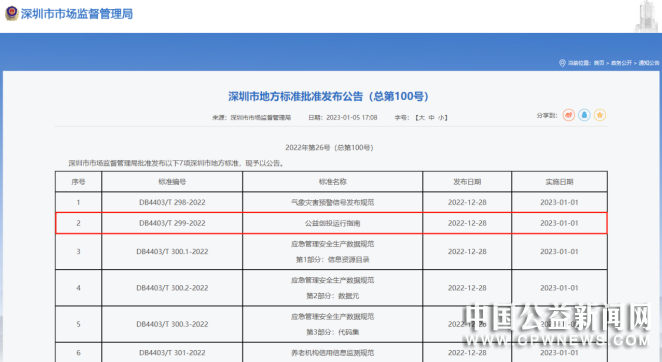Click the 发布日期 column header

tap(467, 182)
